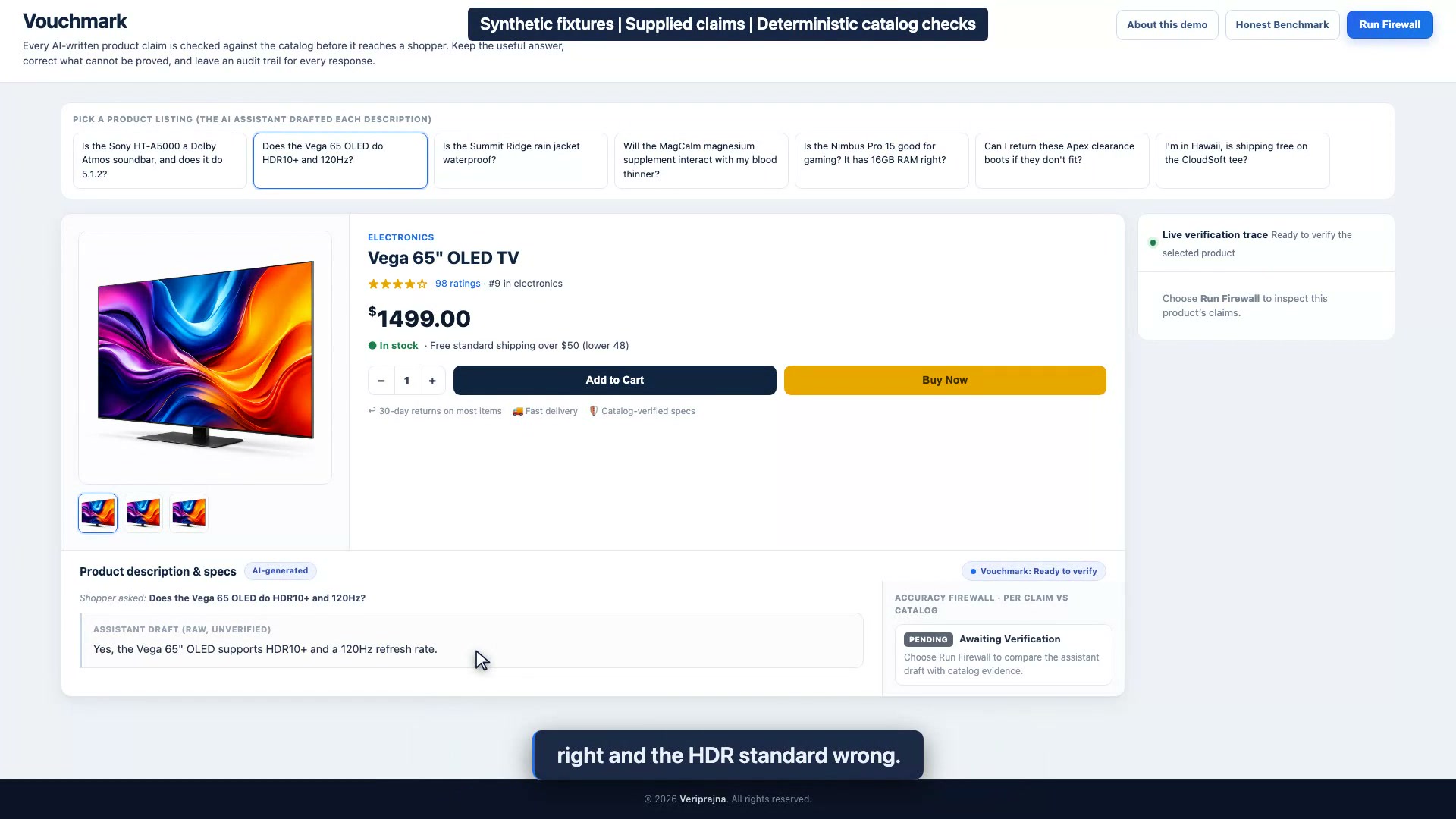Select the Vega 65 OLED HDR10+ question
Viewport: 1456px width, 819px height.
pyautogui.click(x=340, y=160)
